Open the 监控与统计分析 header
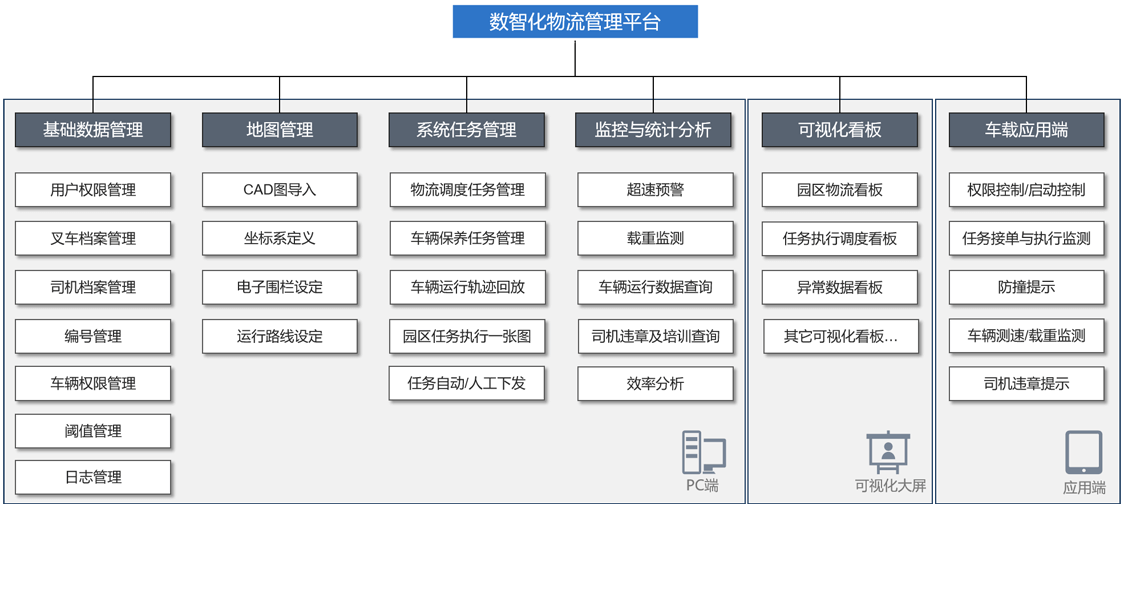1124x596 pixels. (x=653, y=130)
